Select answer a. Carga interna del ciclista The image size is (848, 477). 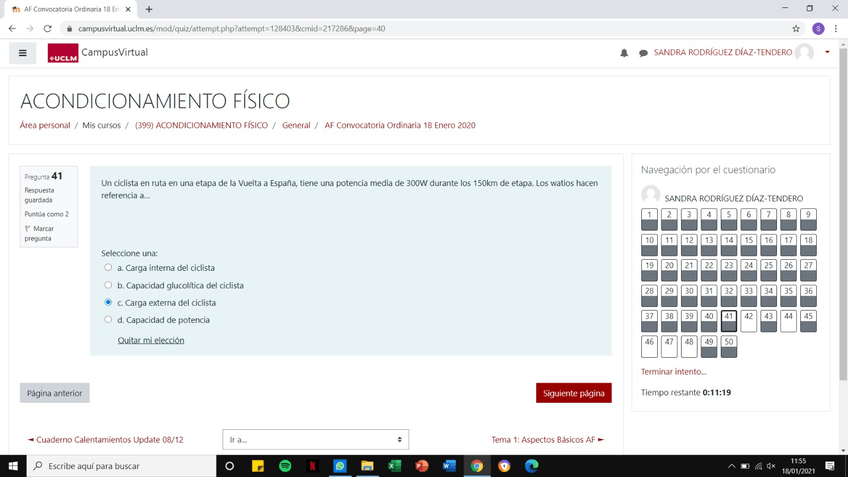point(108,268)
